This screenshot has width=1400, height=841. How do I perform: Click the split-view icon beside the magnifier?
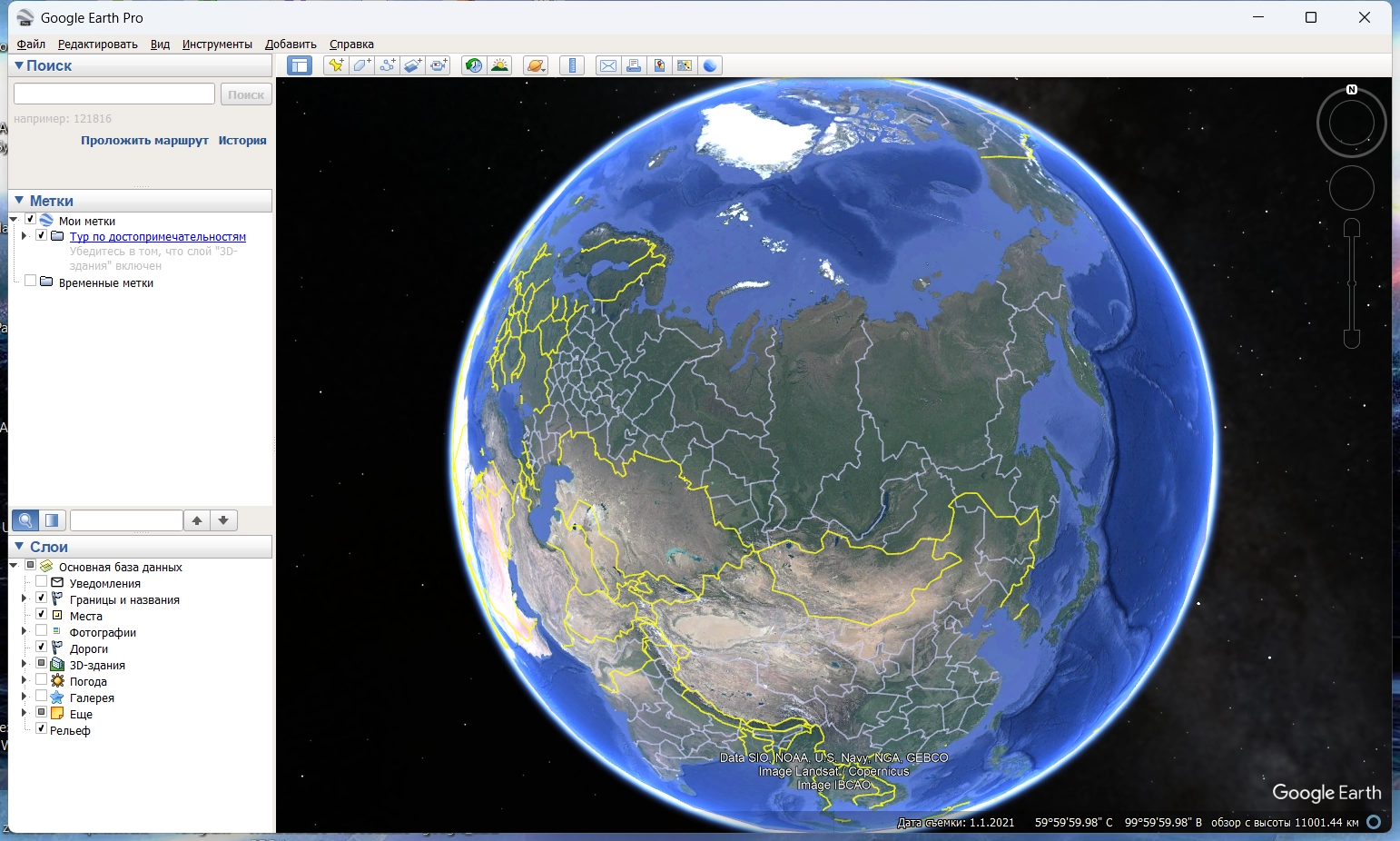52,520
